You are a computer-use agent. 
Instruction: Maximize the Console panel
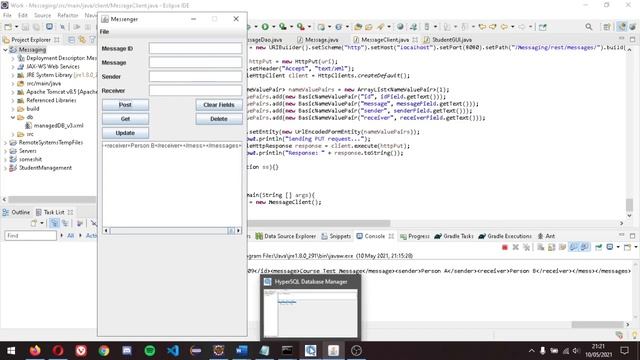pyautogui.click(x=632, y=236)
